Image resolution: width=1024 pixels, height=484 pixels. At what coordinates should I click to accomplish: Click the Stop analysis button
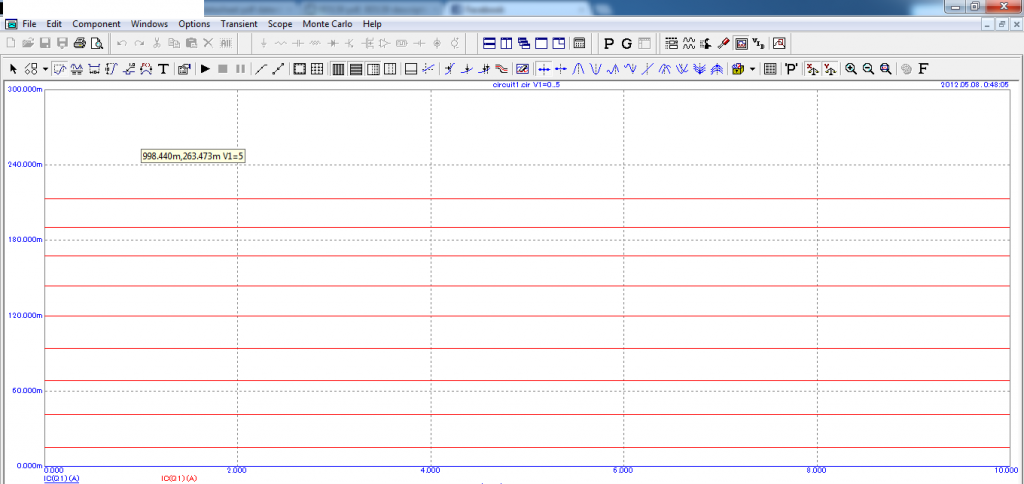[223, 69]
